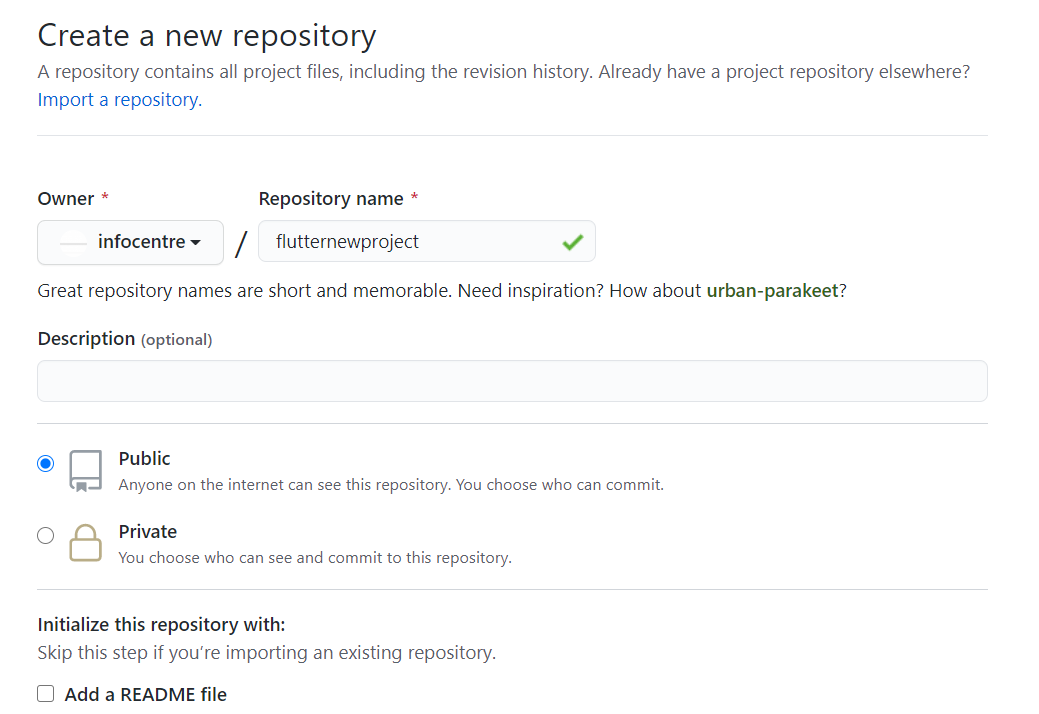Click the infocentre owner avatar icon

click(x=72, y=242)
